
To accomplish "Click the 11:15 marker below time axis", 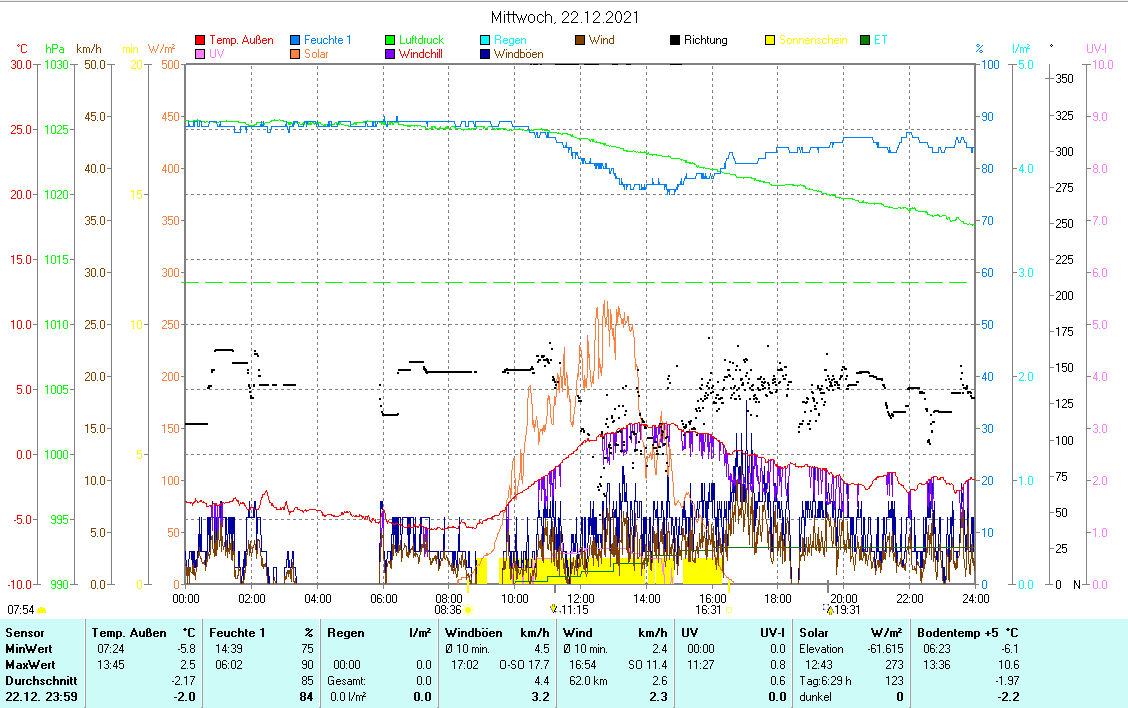I will (572, 609).
